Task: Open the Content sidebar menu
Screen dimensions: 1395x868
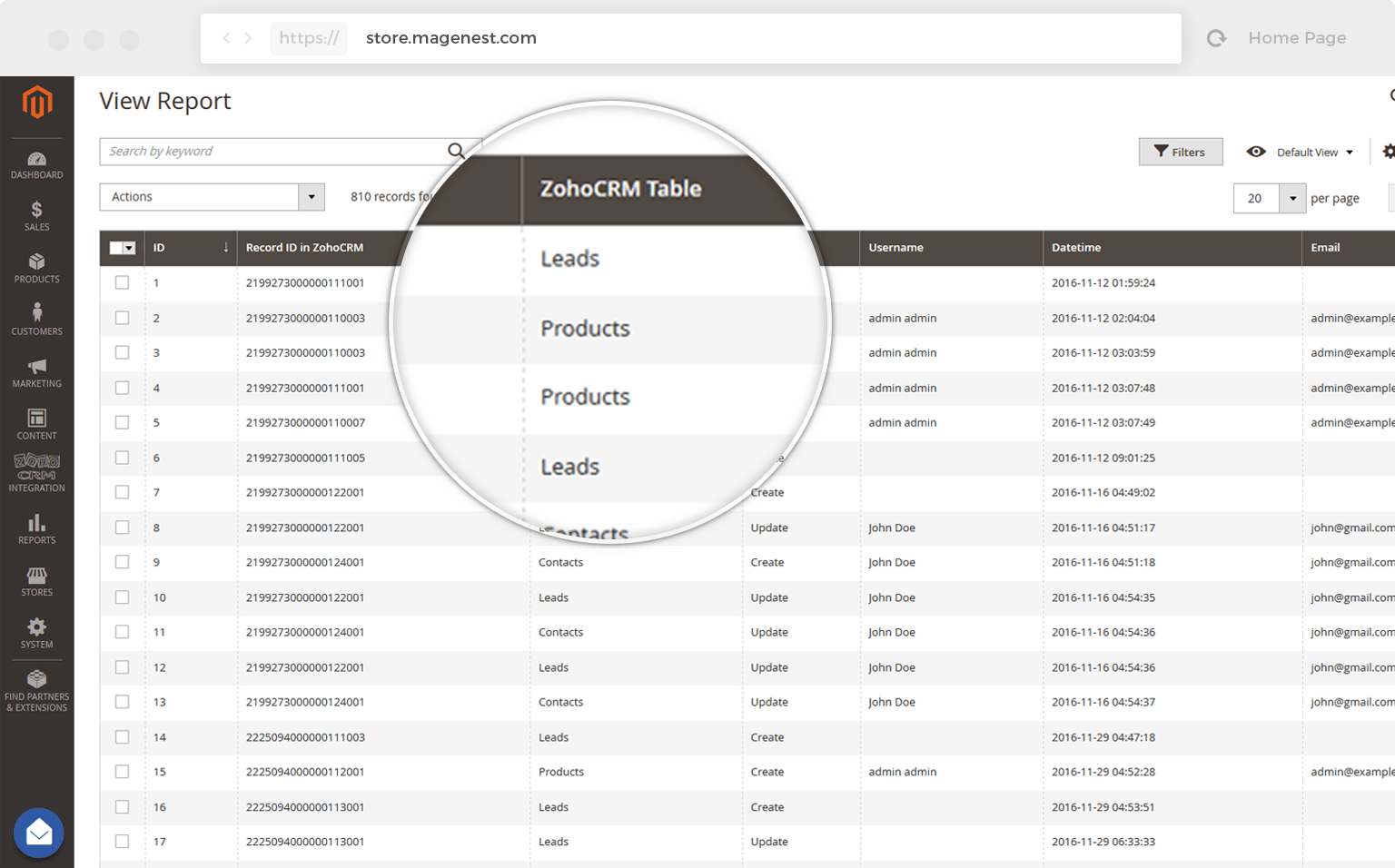Action: coord(37,425)
